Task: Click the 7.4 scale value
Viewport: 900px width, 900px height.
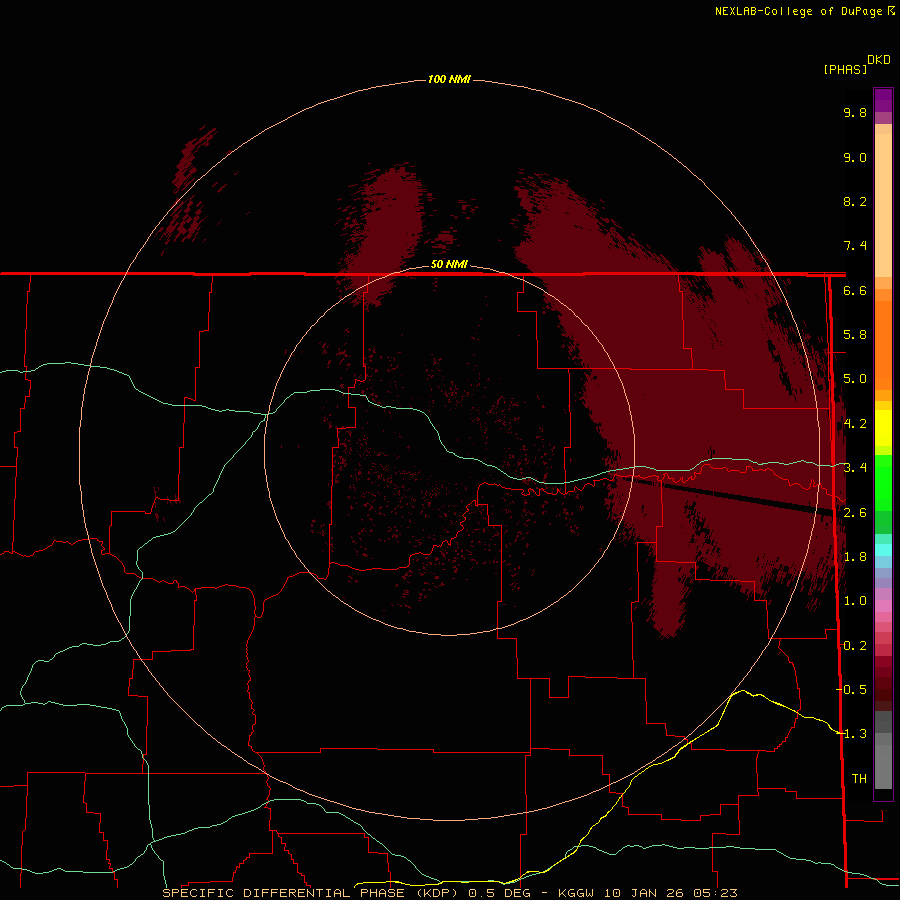Action: 855,246
